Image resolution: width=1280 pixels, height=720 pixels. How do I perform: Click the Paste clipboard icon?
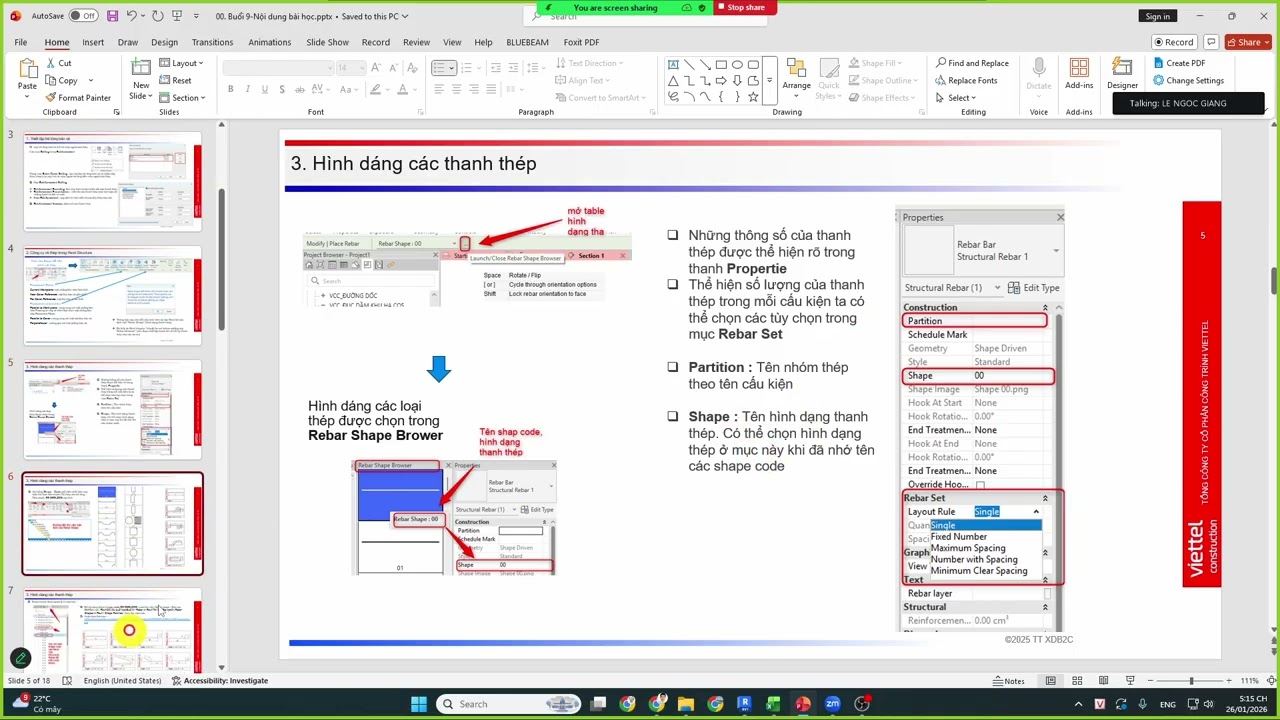coord(27,70)
